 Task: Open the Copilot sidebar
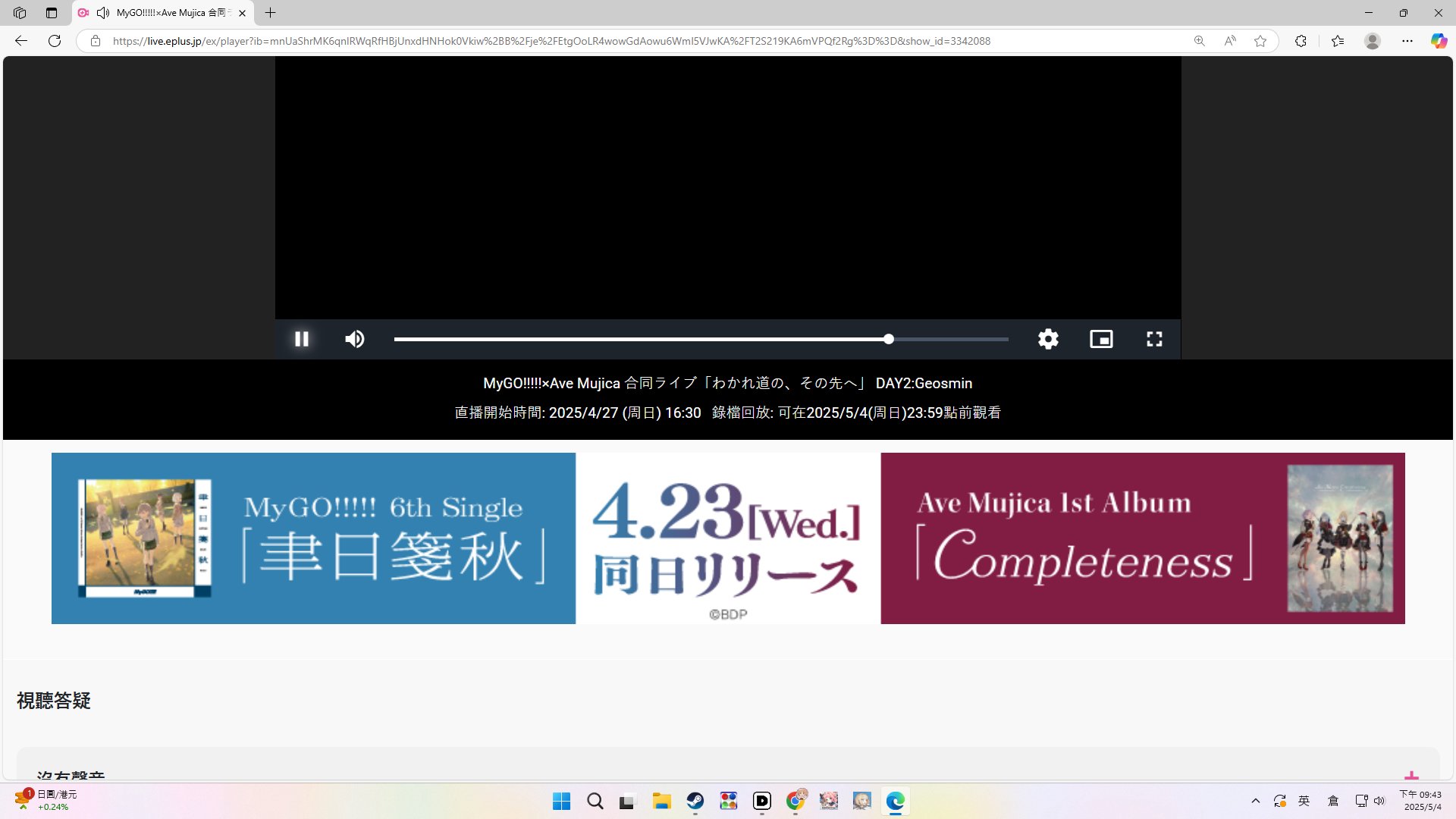pyautogui.click(x=1439, y=41)
